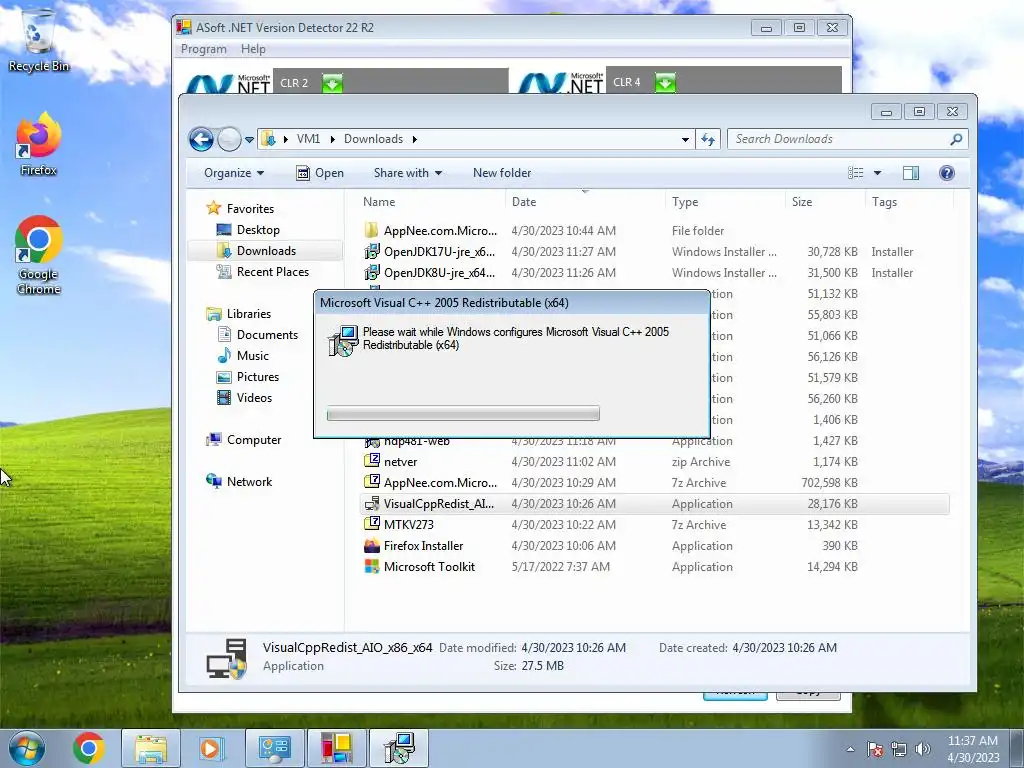Image resolution: width=1024 pixels, height=768 pixels.
Task: Click the CLR 4 green download arrow
Action: coord(665,83)
